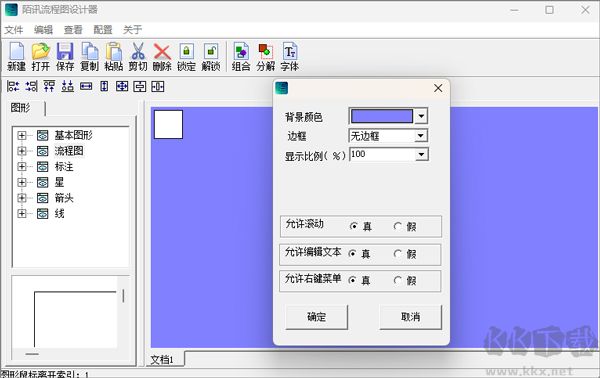The height and width of the screenshot is (378, 600).
Task: Open the 显示比例 dropdown arrow
Action: coord(421,155)
